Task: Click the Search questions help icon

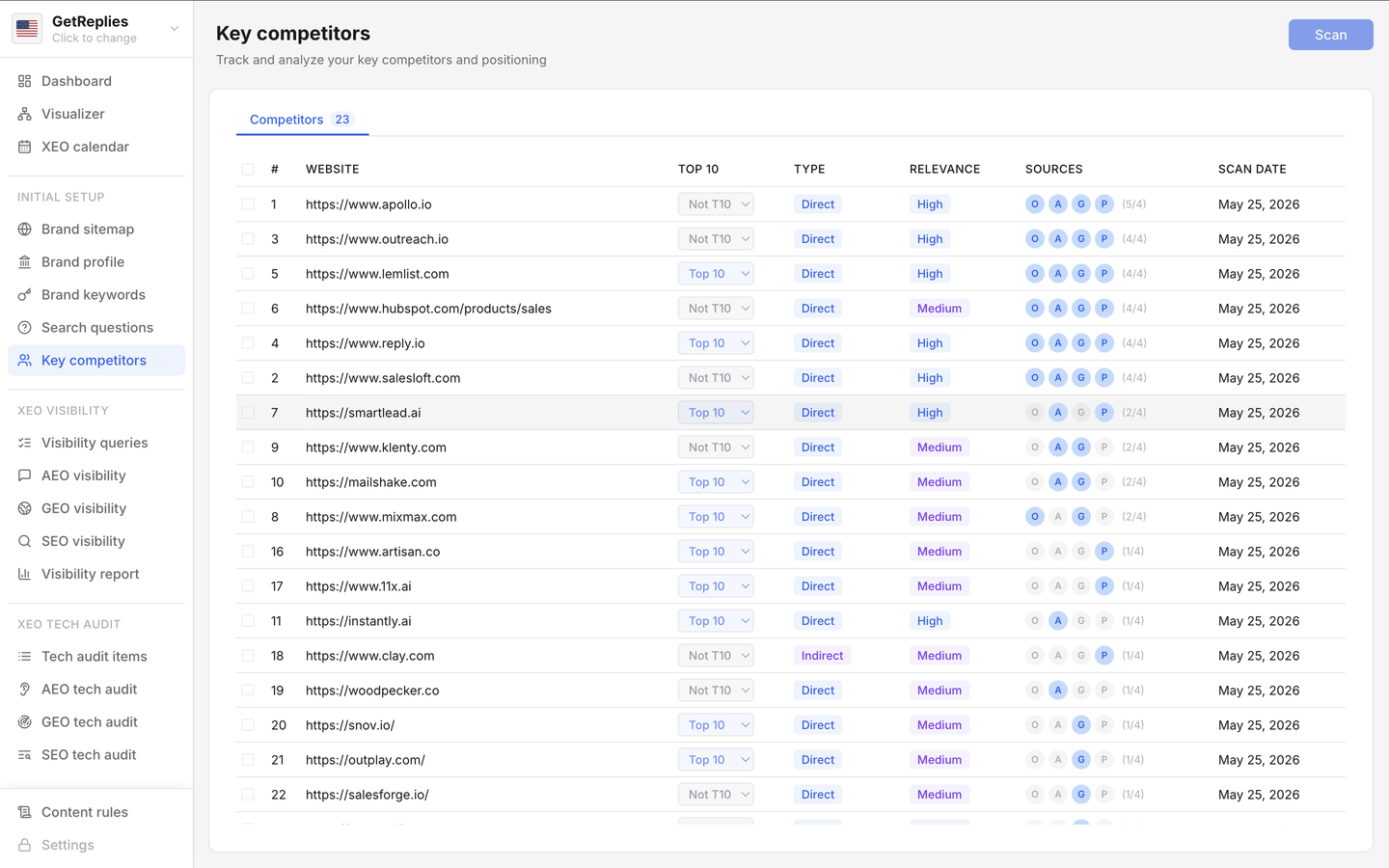Action: point(25,328)
